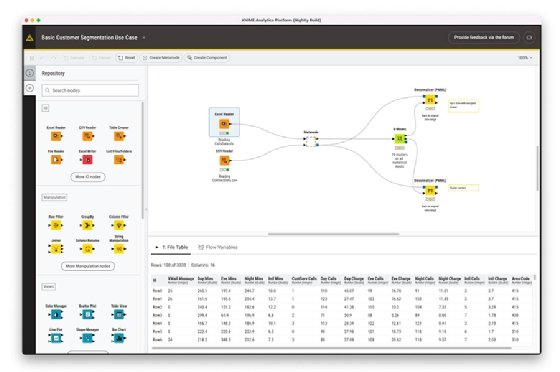Screen dimensions: 560x372
Task: Click the Excel Reader node on the workflow canvas
Action: (x=224, y=124)
